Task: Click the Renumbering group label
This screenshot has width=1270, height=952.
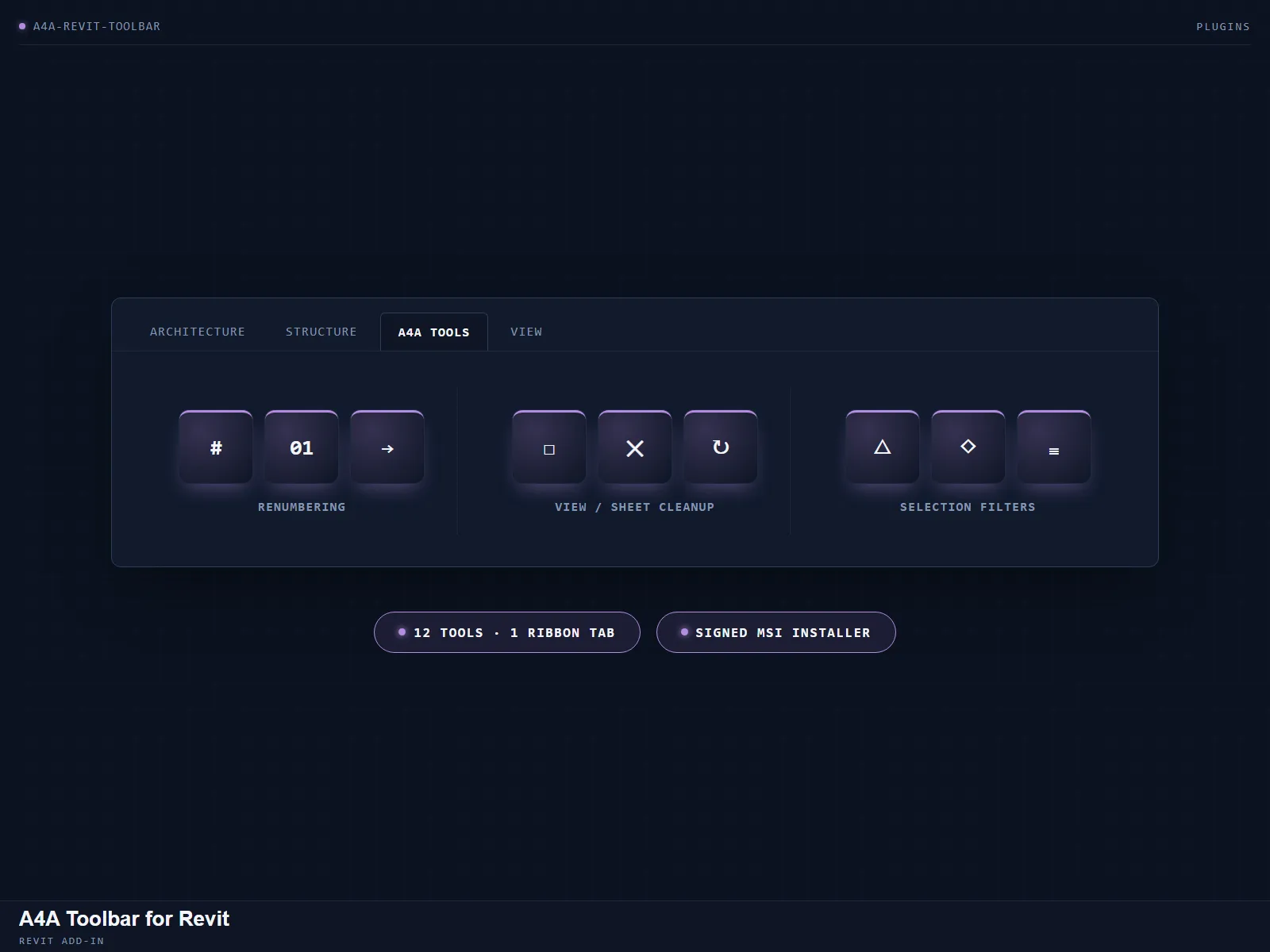Action: (302, 507)
